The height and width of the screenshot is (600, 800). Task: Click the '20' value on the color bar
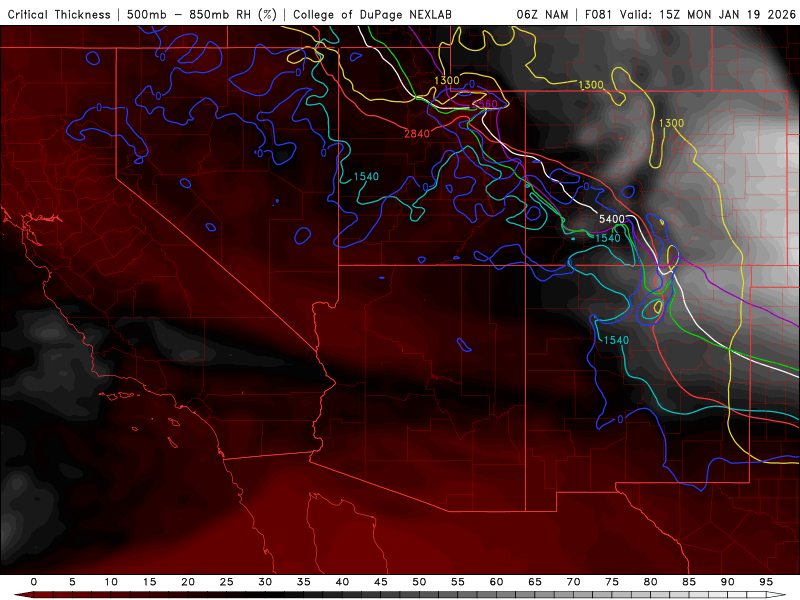point(188,582)
